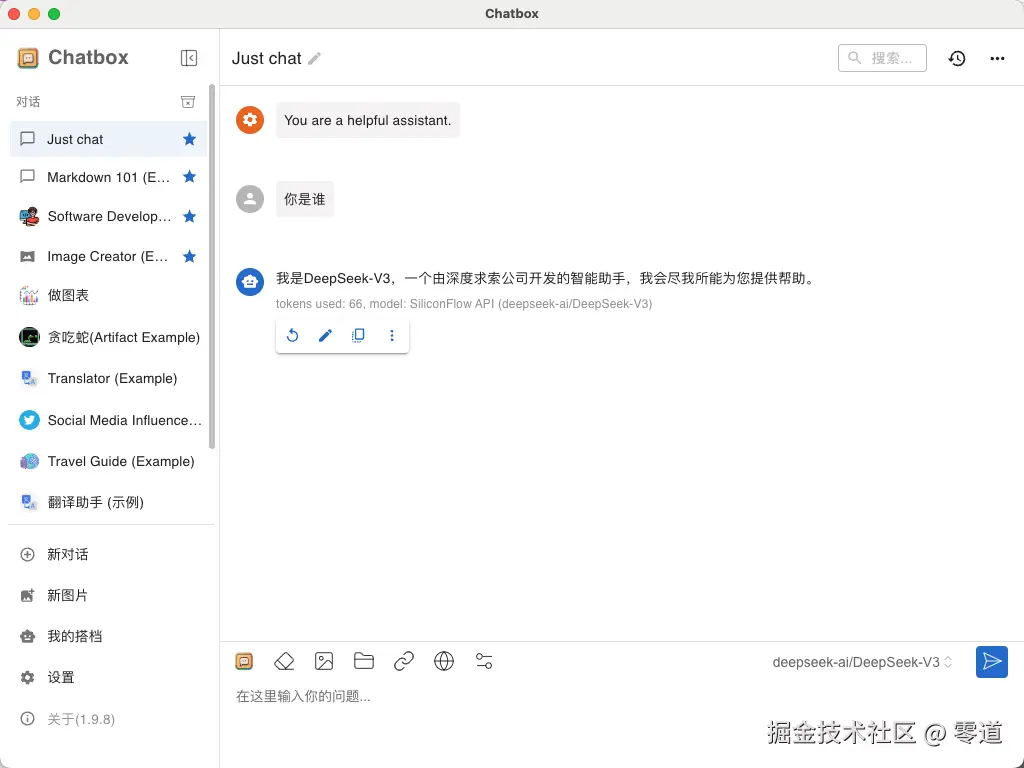
Task: Open the conversation history clock icon
Action: pos(957,59)
